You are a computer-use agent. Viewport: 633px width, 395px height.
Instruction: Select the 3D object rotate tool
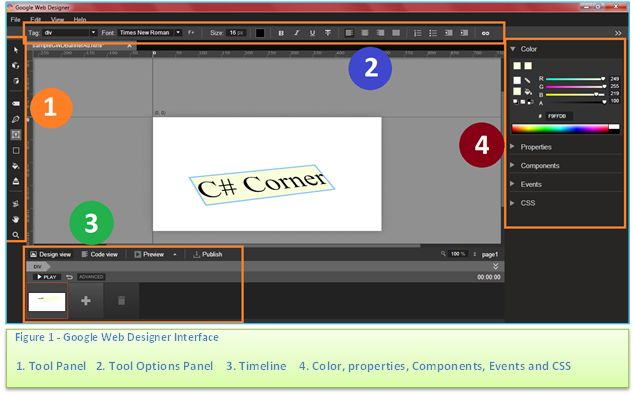(x=16, y=65)
